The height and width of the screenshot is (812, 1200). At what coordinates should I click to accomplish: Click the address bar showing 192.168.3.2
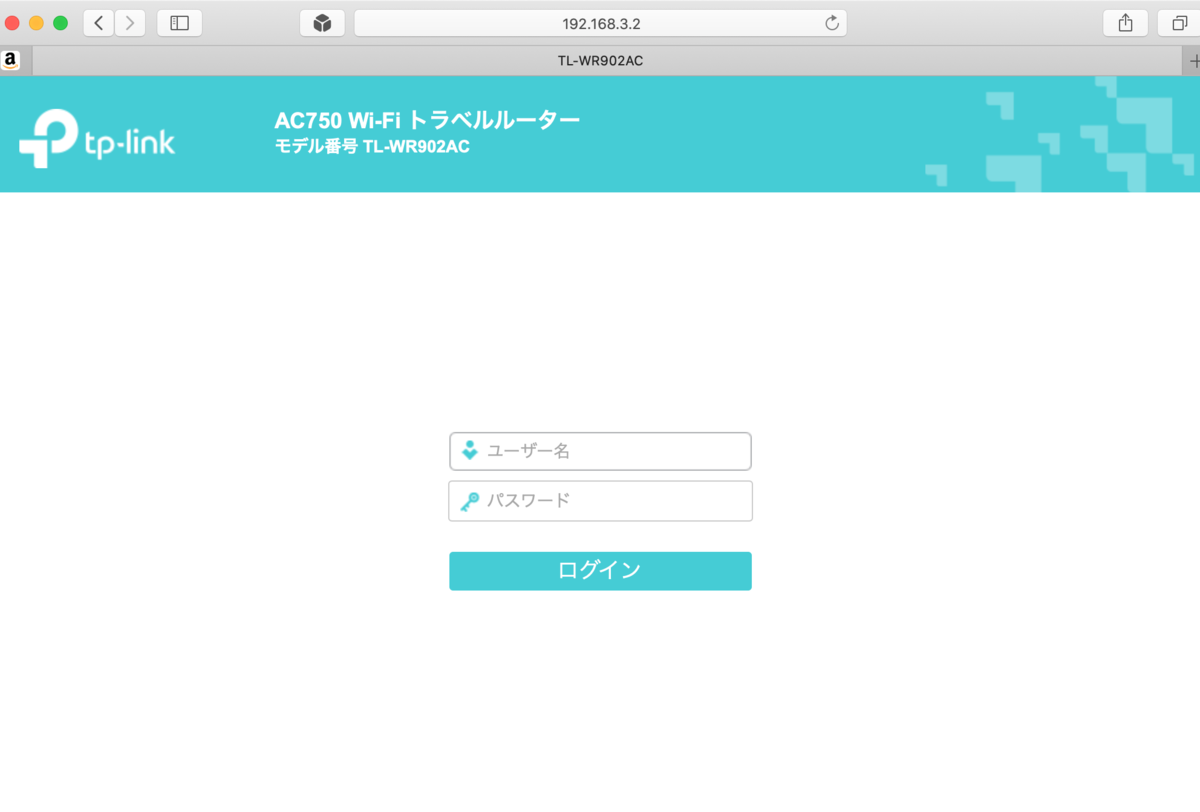pyautogui.click(x=600, y=22)
